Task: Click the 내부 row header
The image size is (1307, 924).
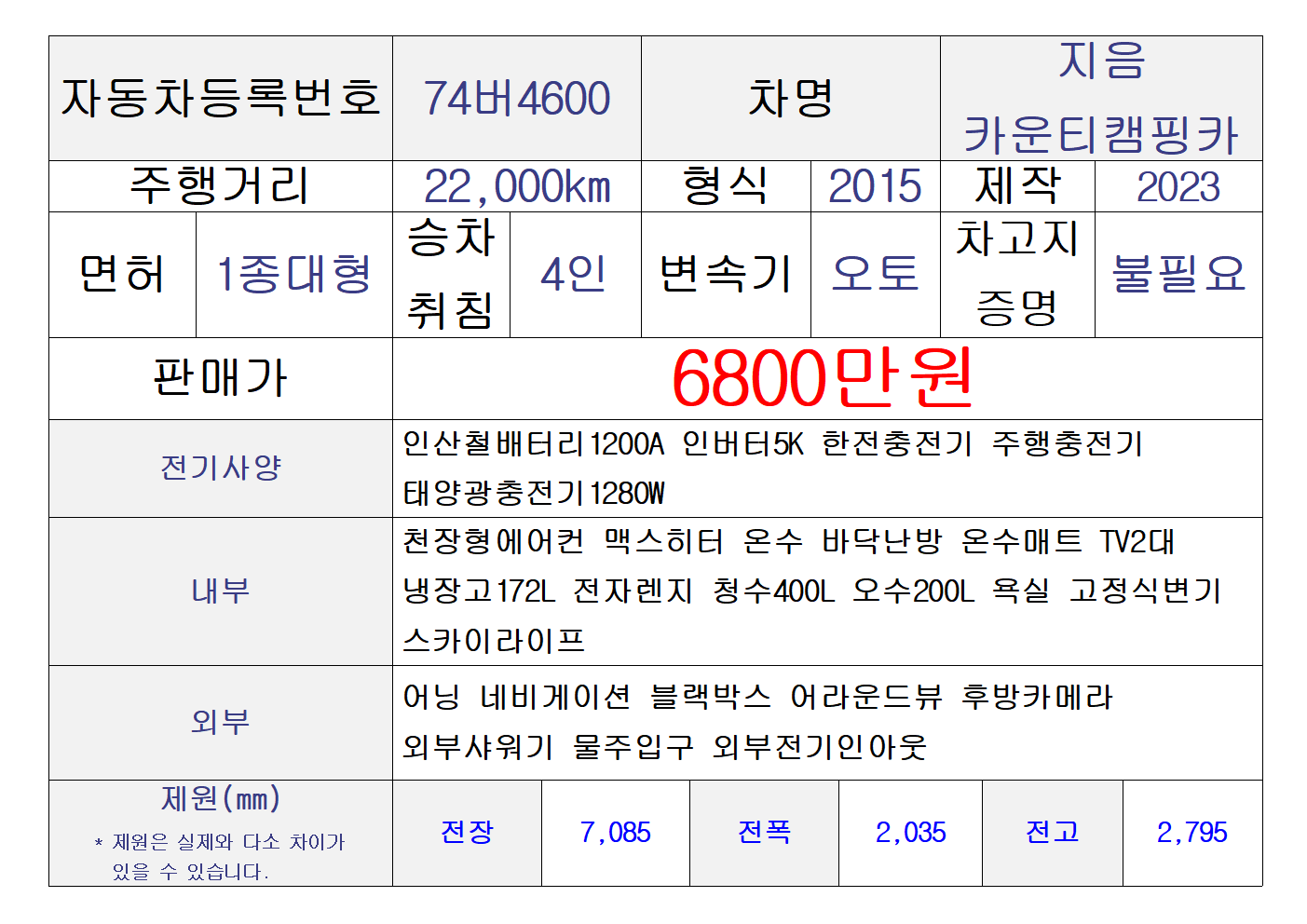Action: click(x=221, y=591)
